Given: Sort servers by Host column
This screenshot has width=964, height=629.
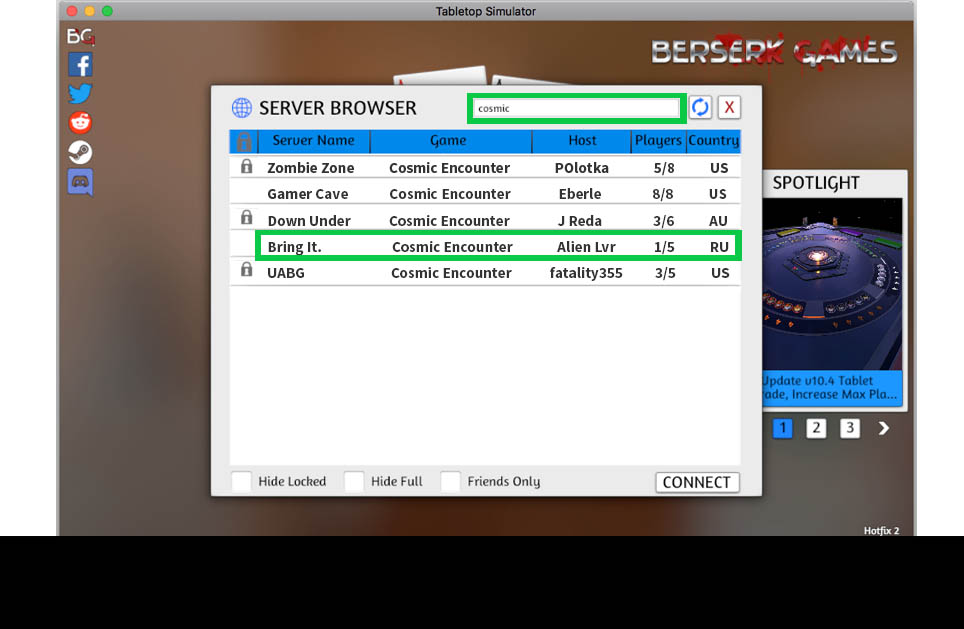Looking at the screenshot, I should pyautogui.click(x=582, y=141).
